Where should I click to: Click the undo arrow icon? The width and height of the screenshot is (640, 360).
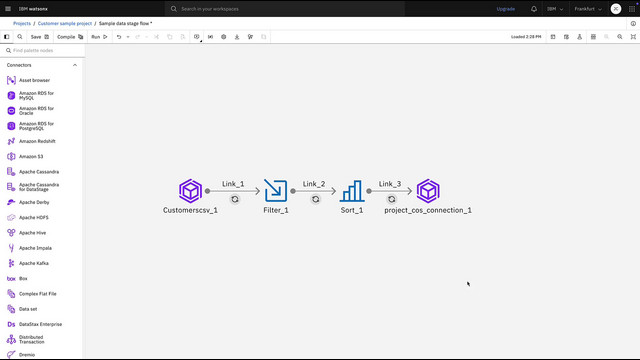119,37
